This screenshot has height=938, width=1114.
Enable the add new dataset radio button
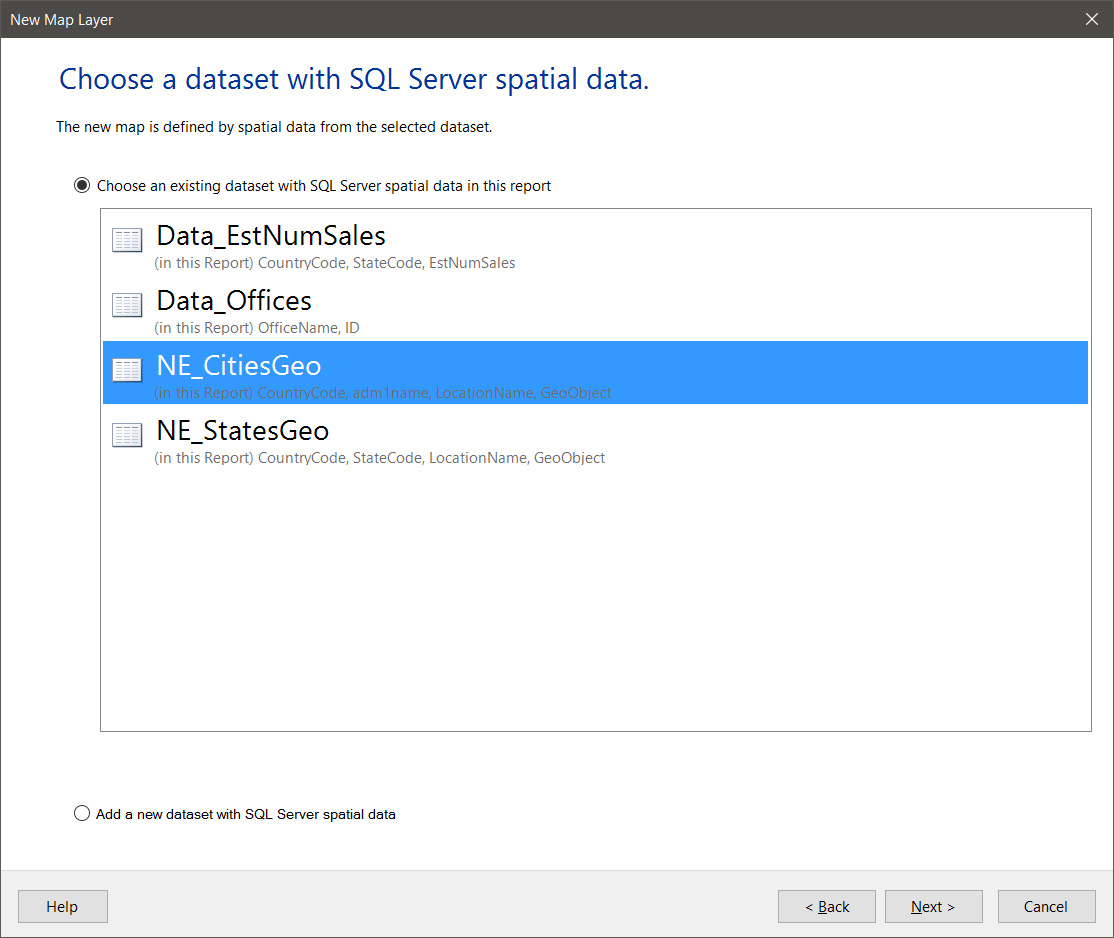point(82,814)
